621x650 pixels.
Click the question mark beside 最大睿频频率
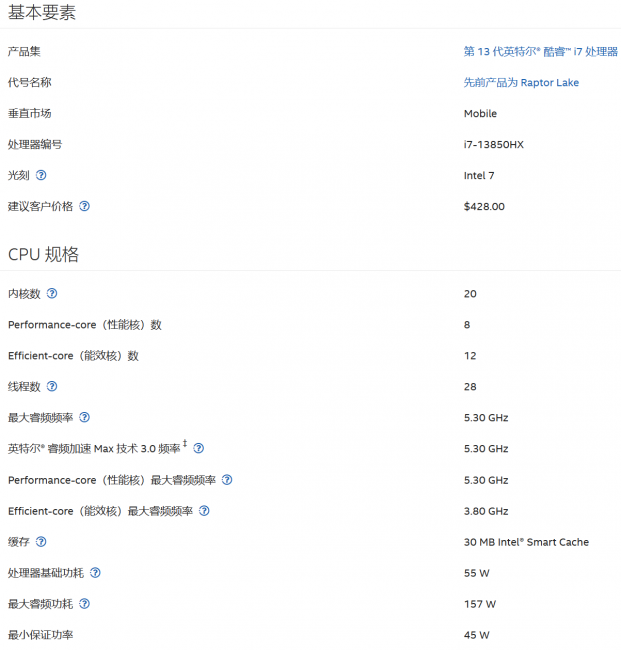(x=85, y=417)
